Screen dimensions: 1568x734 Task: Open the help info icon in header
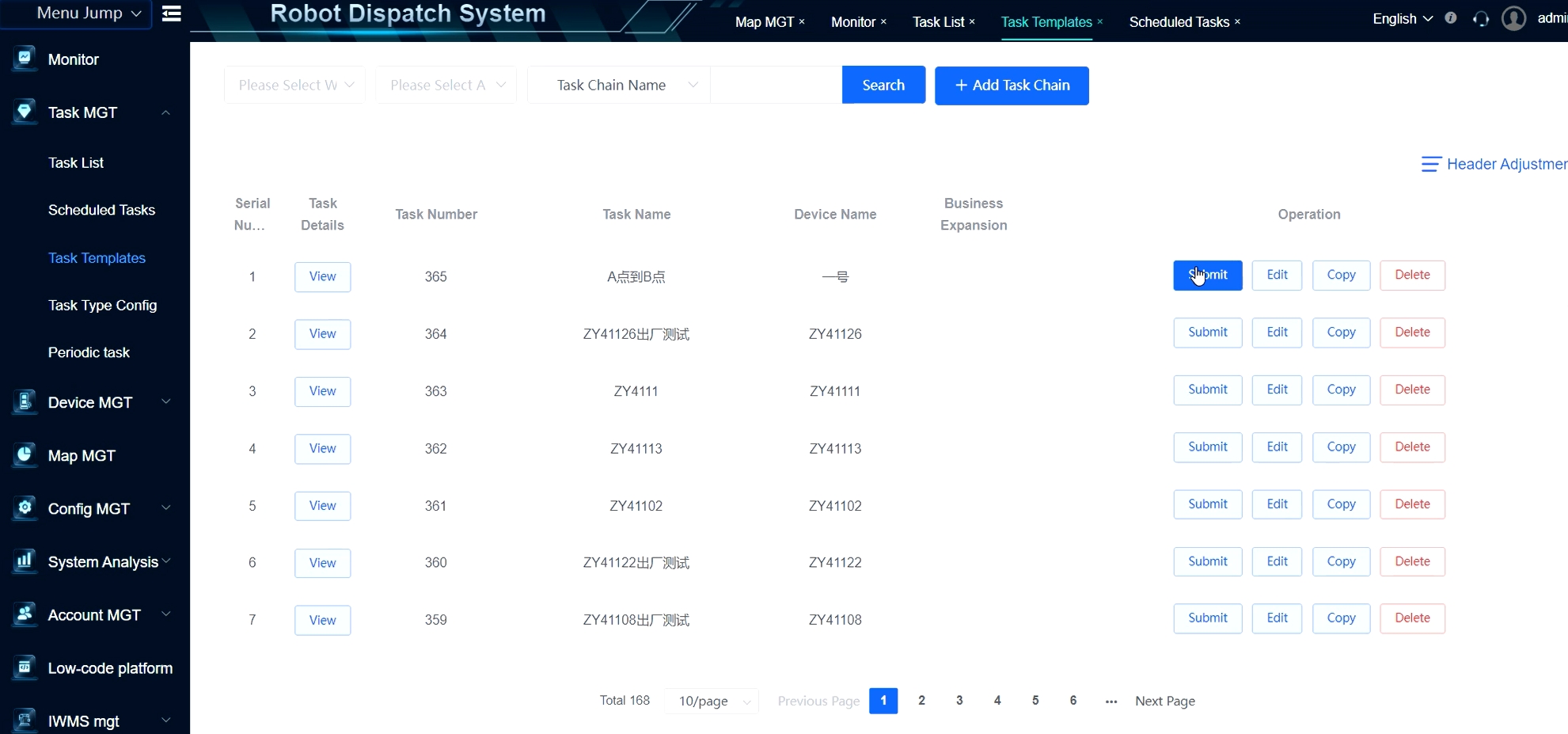(1450, 18)
